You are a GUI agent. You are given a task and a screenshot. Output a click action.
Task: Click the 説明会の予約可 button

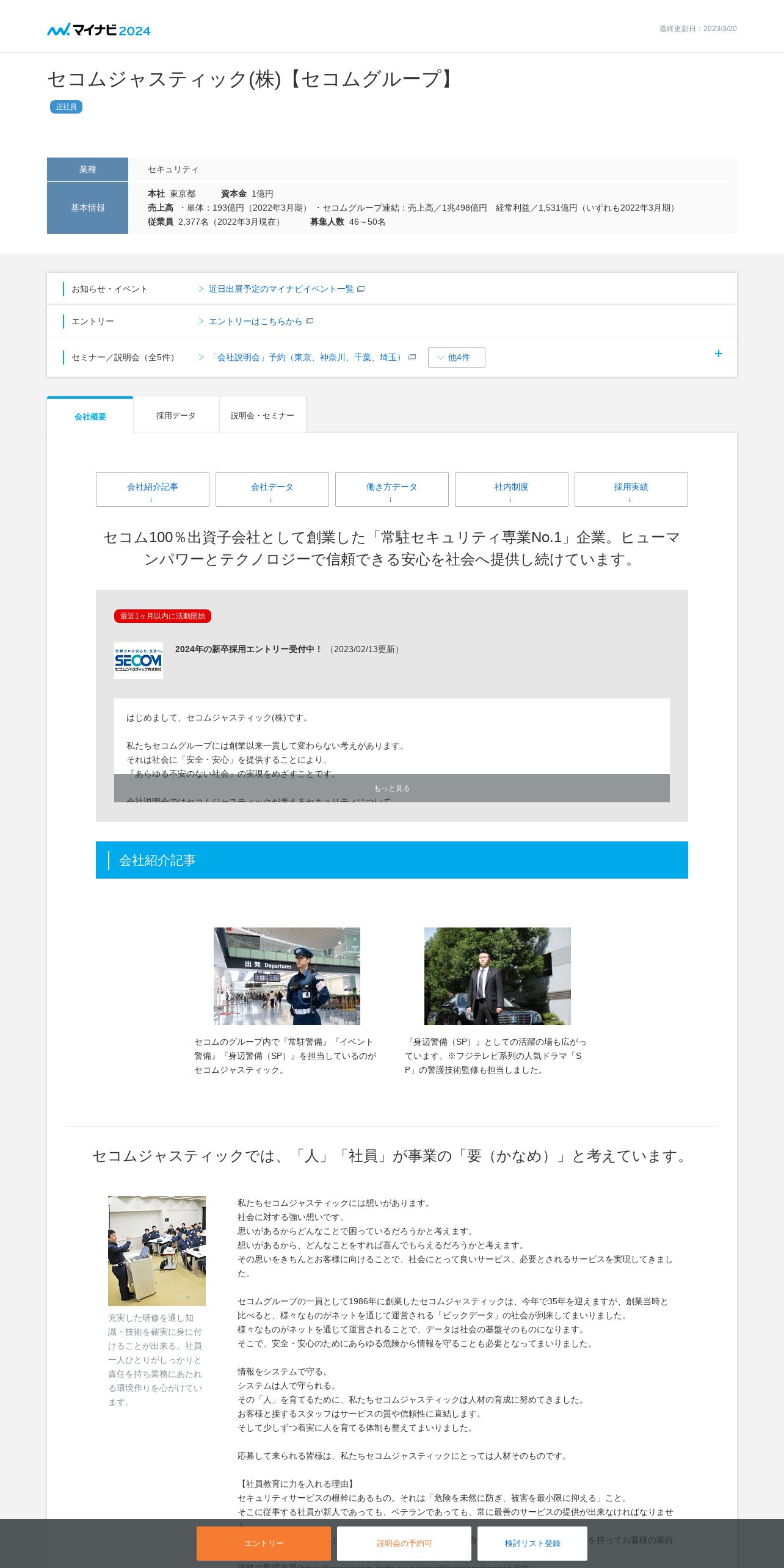click(404, 1543)
